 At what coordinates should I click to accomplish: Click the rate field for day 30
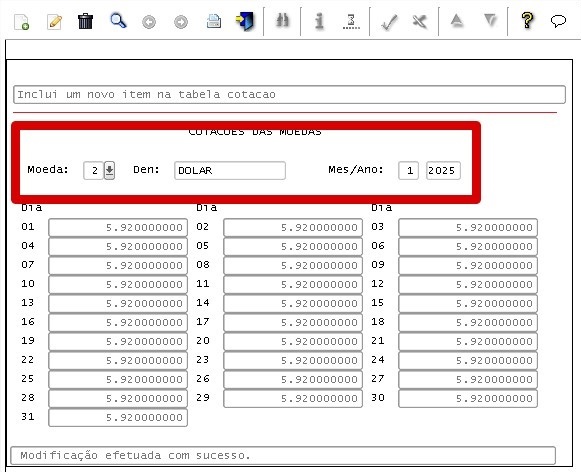pyautogui.click(x=468, y=399)
